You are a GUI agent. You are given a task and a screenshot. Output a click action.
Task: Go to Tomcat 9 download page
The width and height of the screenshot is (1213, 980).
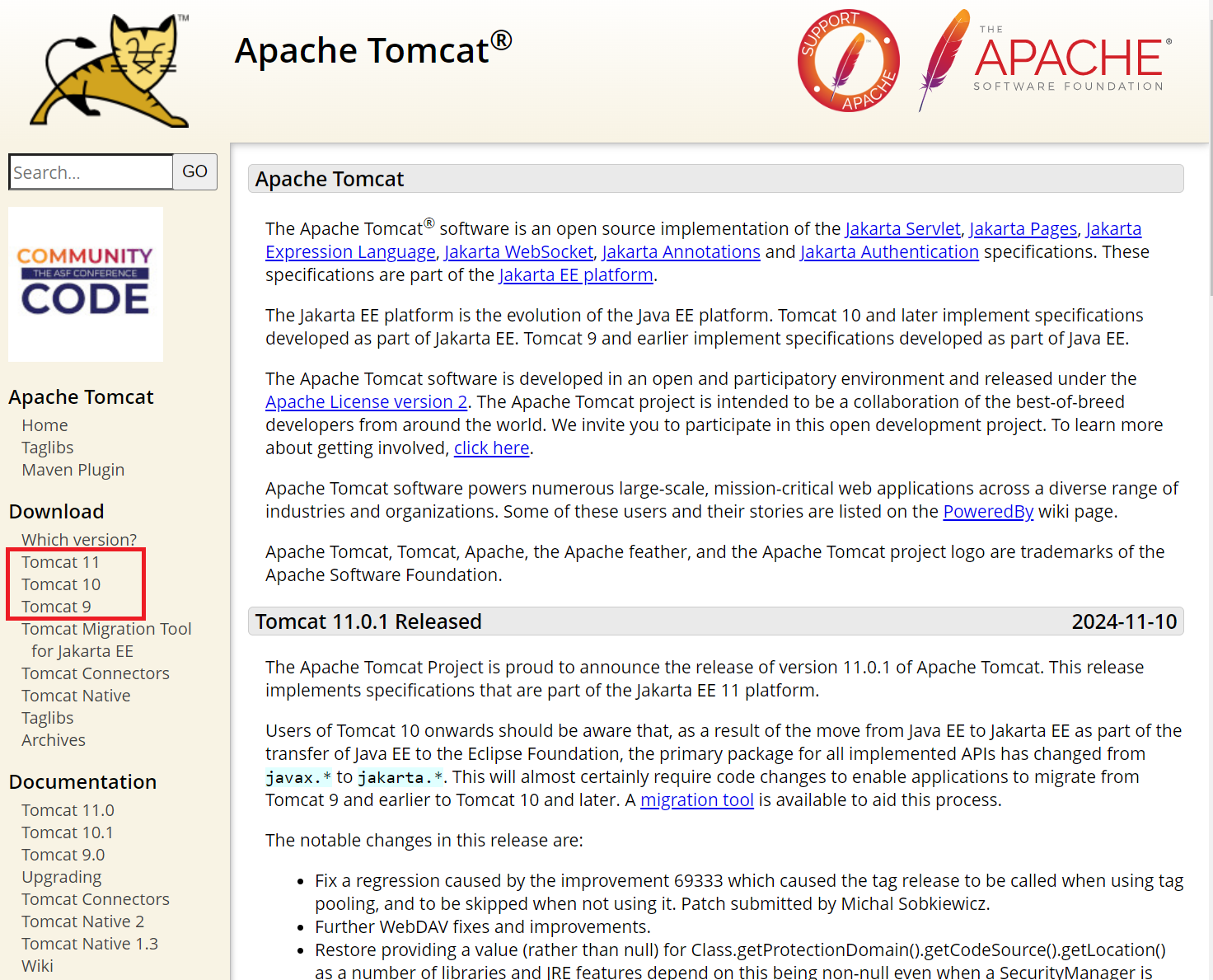coord(56,607)
